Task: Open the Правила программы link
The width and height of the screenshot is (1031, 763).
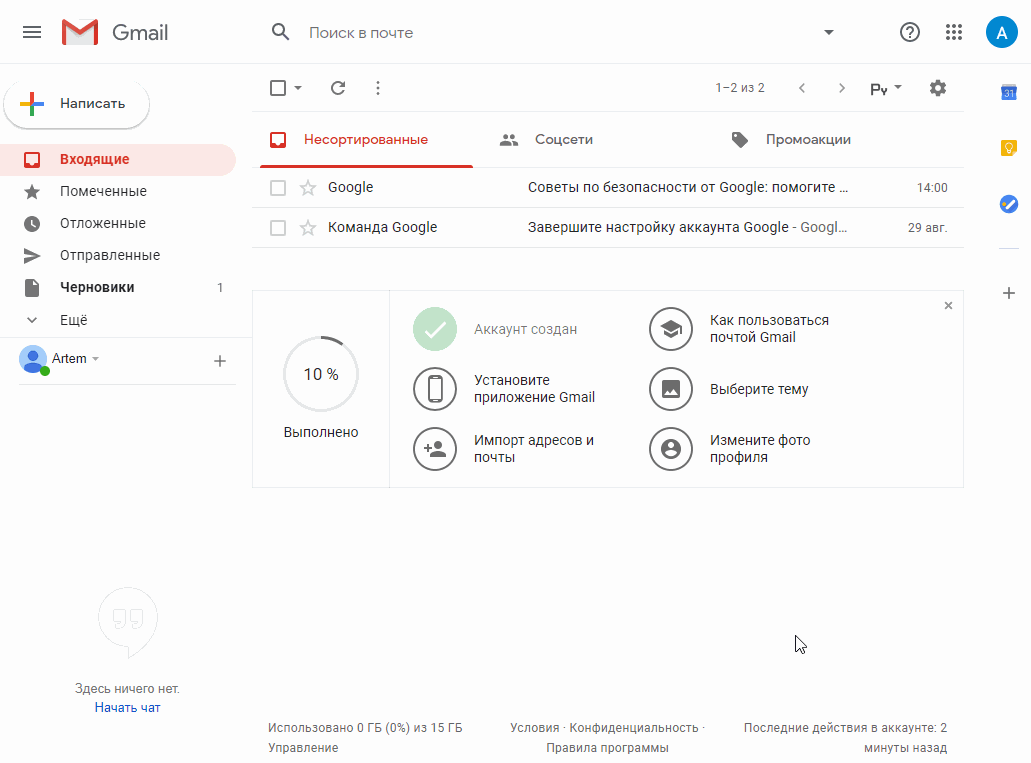Action: pos(608,748)
